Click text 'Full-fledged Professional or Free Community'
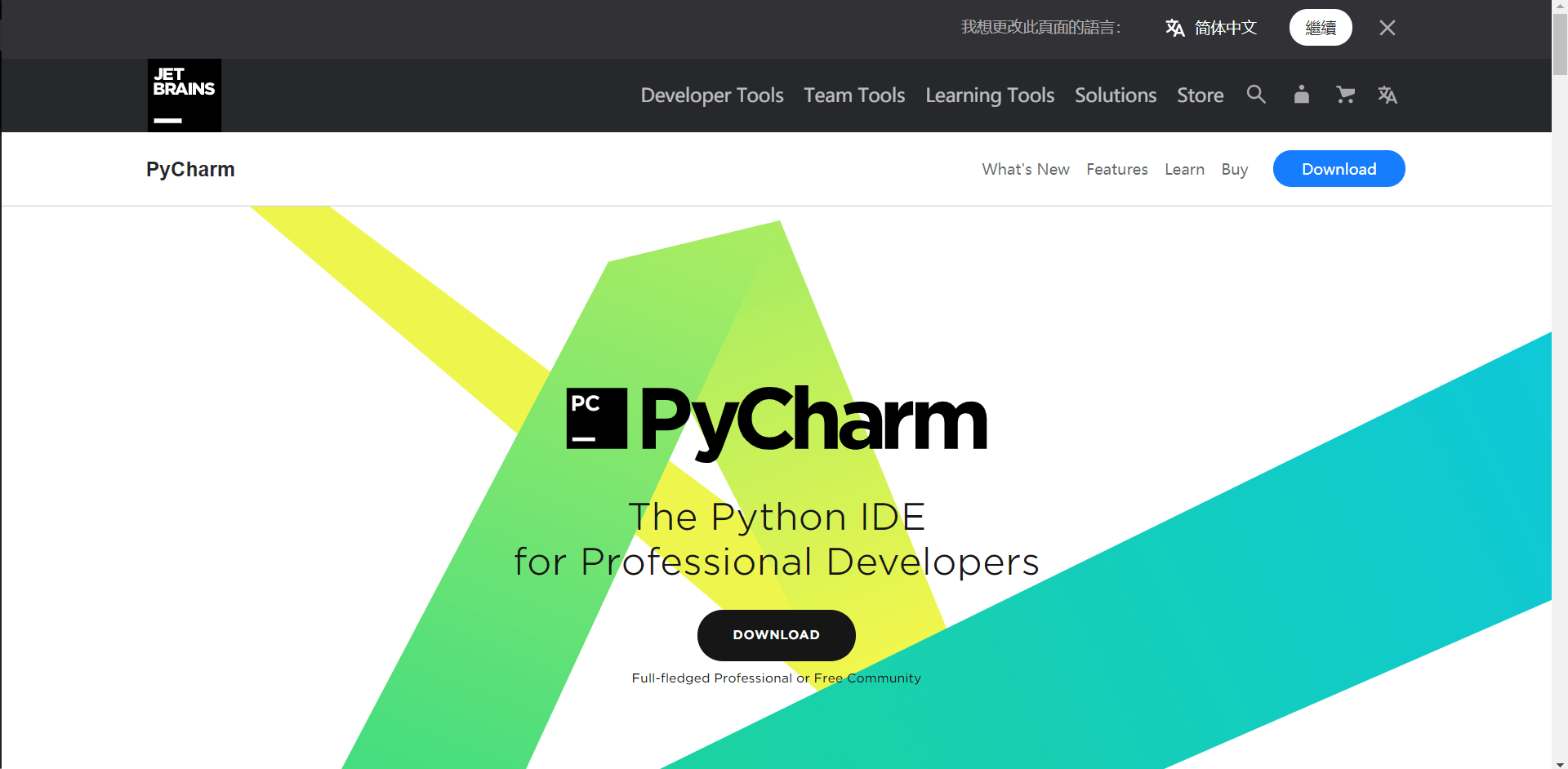Image resolution: width=1568 pixels, height=769 pixels. 777,678
